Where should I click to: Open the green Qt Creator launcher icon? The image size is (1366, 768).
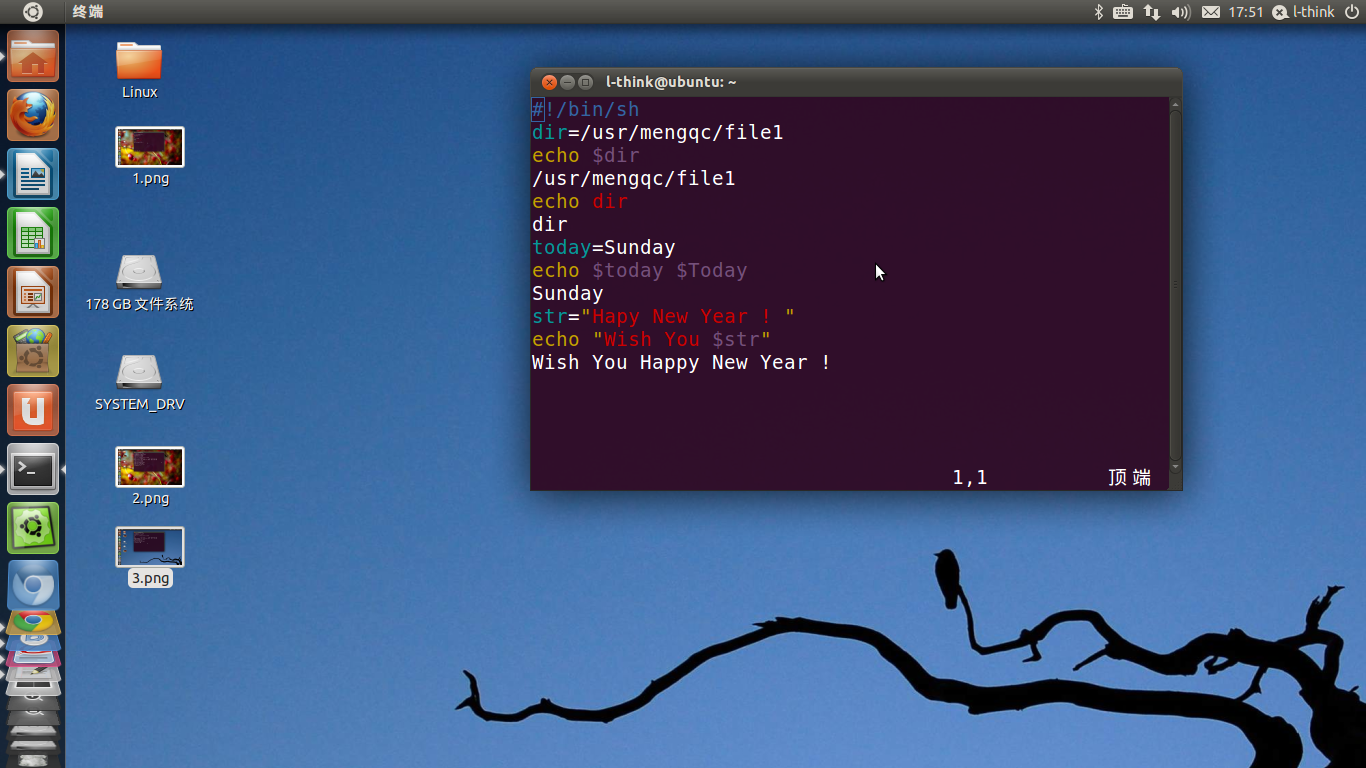point(33,528)
